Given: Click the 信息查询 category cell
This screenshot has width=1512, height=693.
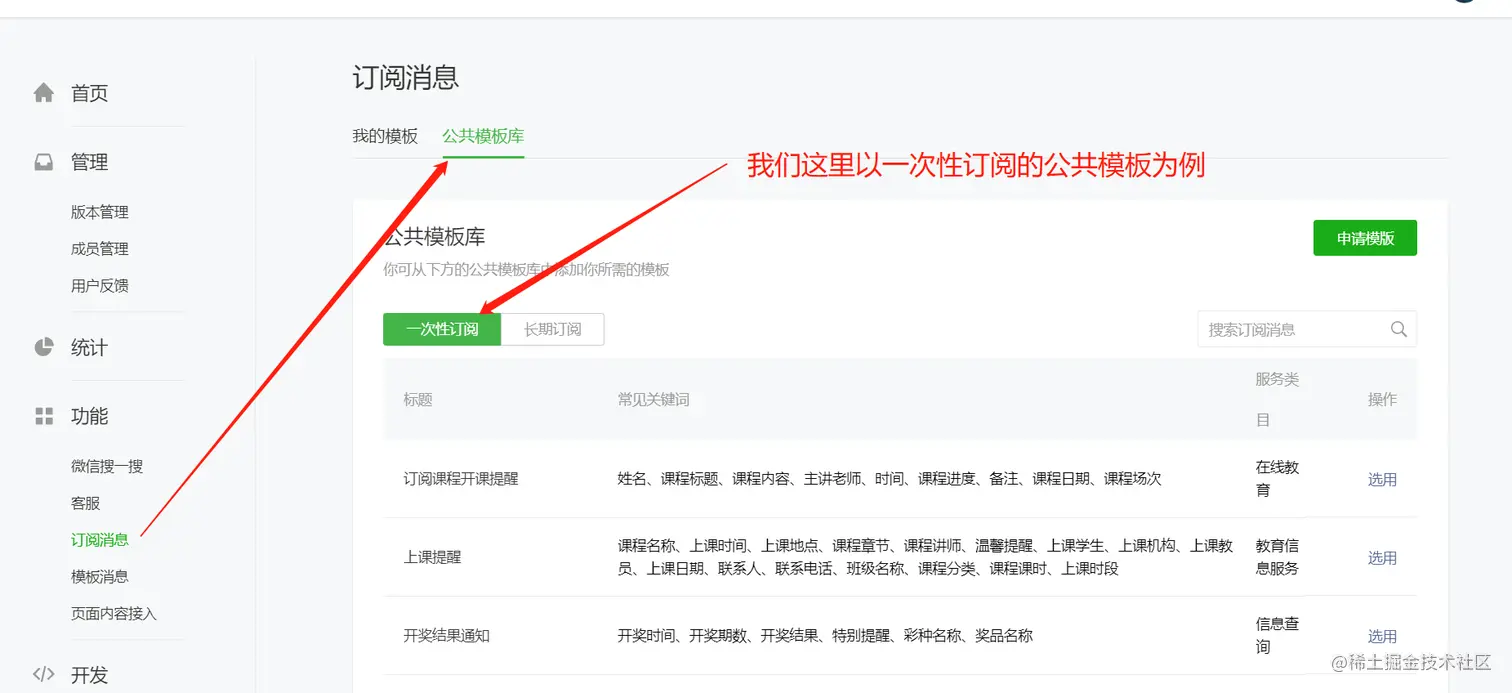Looking at the screenshot, I should (1277, 635).
